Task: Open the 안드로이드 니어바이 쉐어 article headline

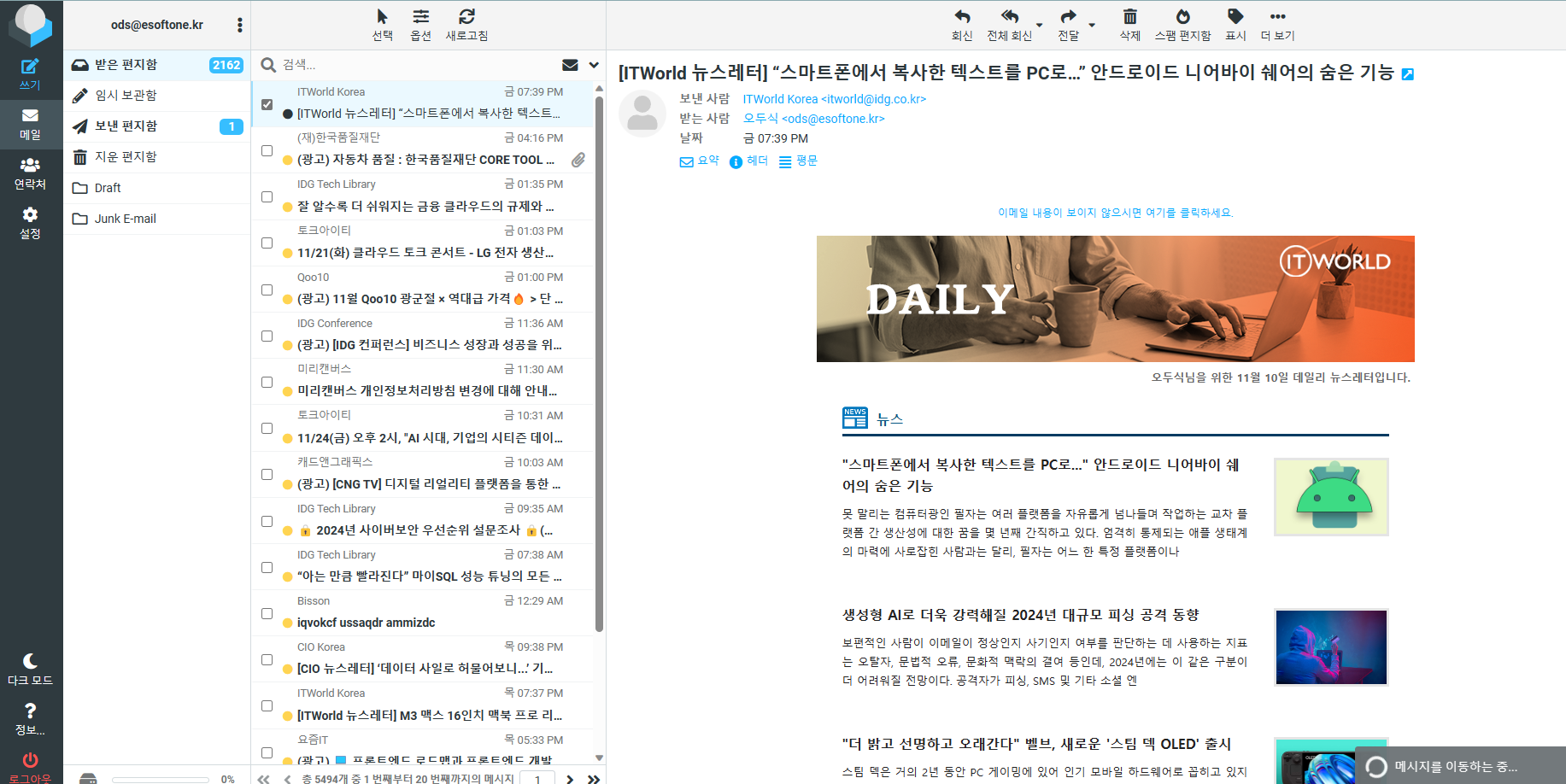Action: (1041, 475)
